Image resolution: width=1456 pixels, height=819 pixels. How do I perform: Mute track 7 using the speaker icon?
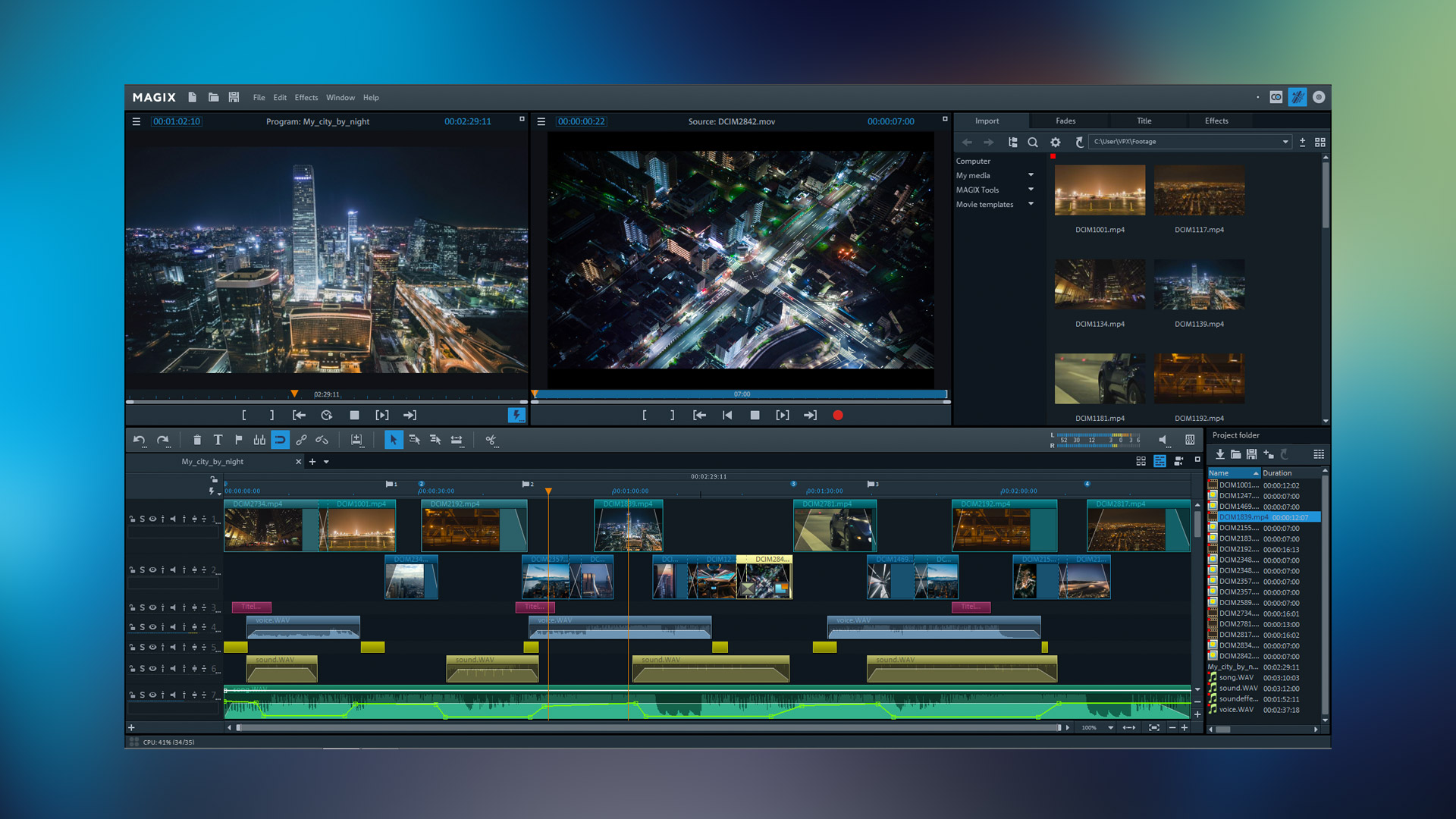coord(172,695)
